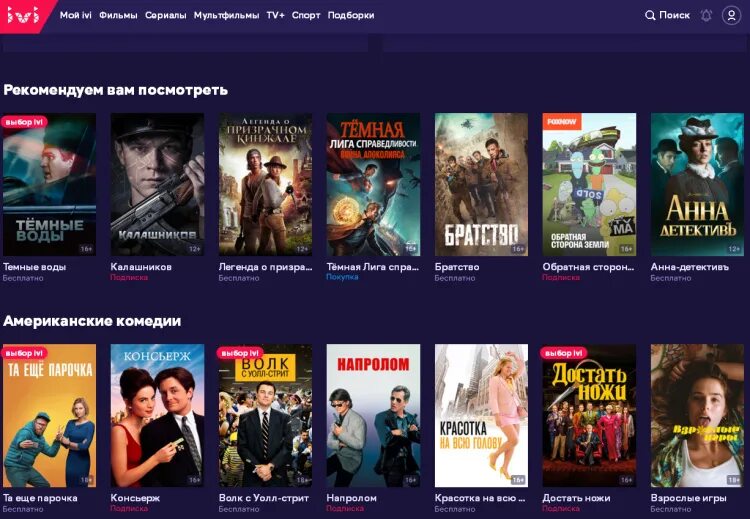Select the Консьерж poster
This screenshot has width=750, height=519.
157,415
